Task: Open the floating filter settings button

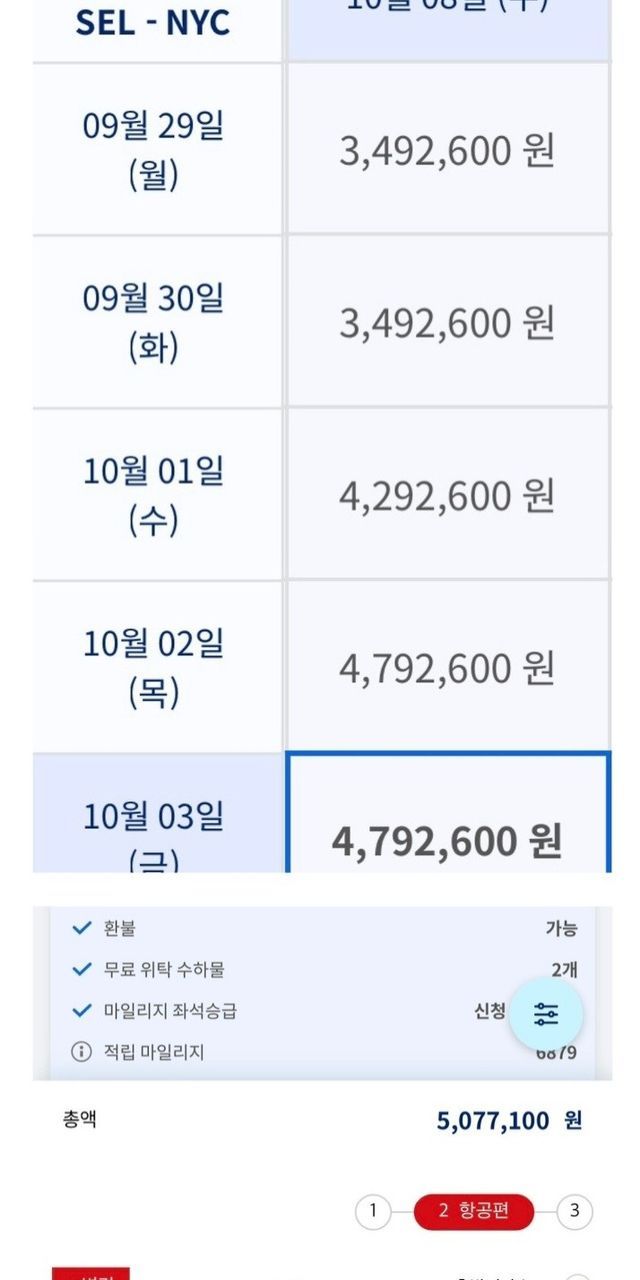Action: [546, 1014]
